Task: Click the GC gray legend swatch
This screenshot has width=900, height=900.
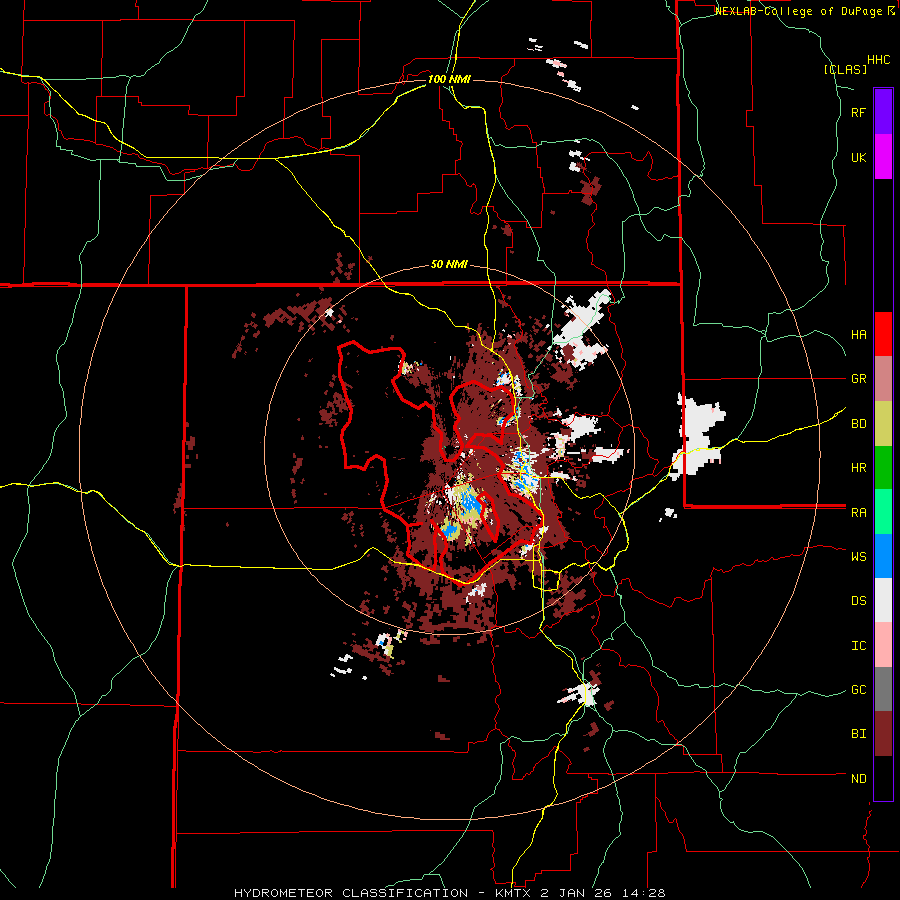Action: pos(883,689)
